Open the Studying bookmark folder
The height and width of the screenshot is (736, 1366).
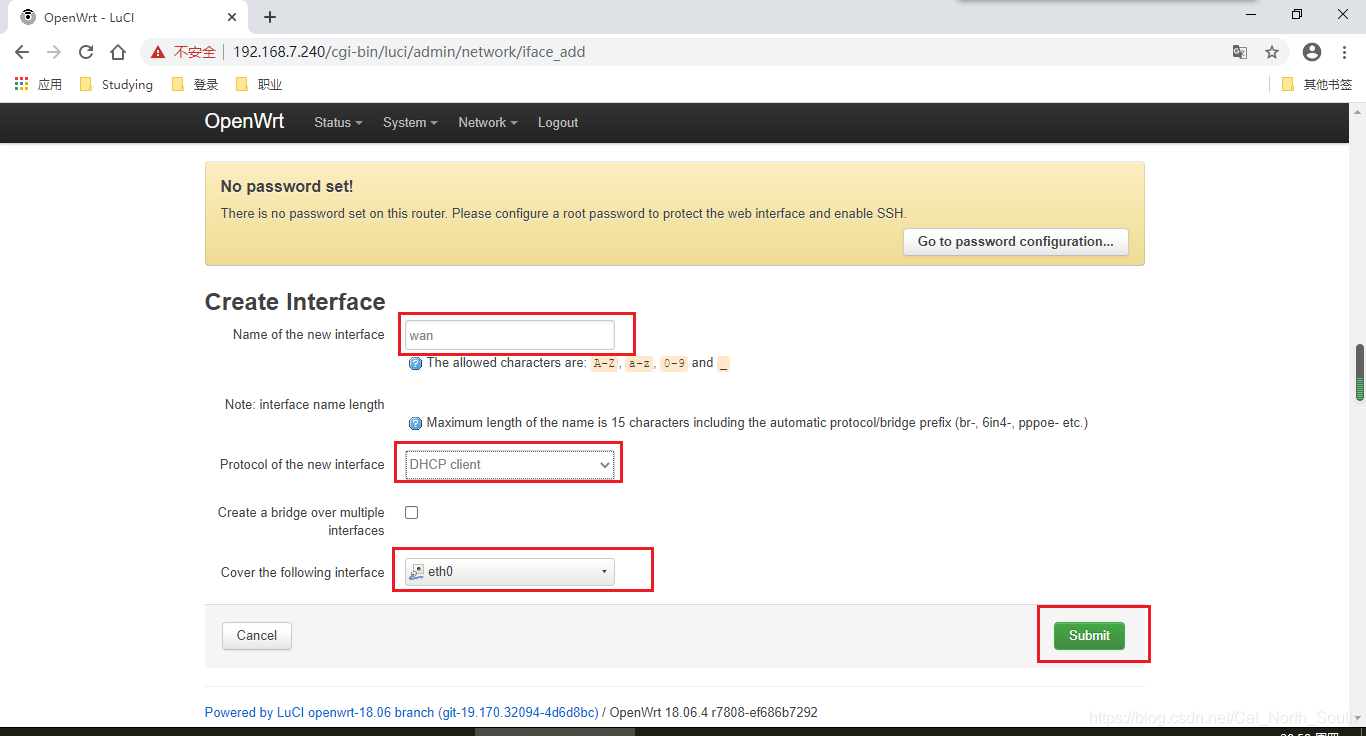pyautogui.click(x=116, y=84)
